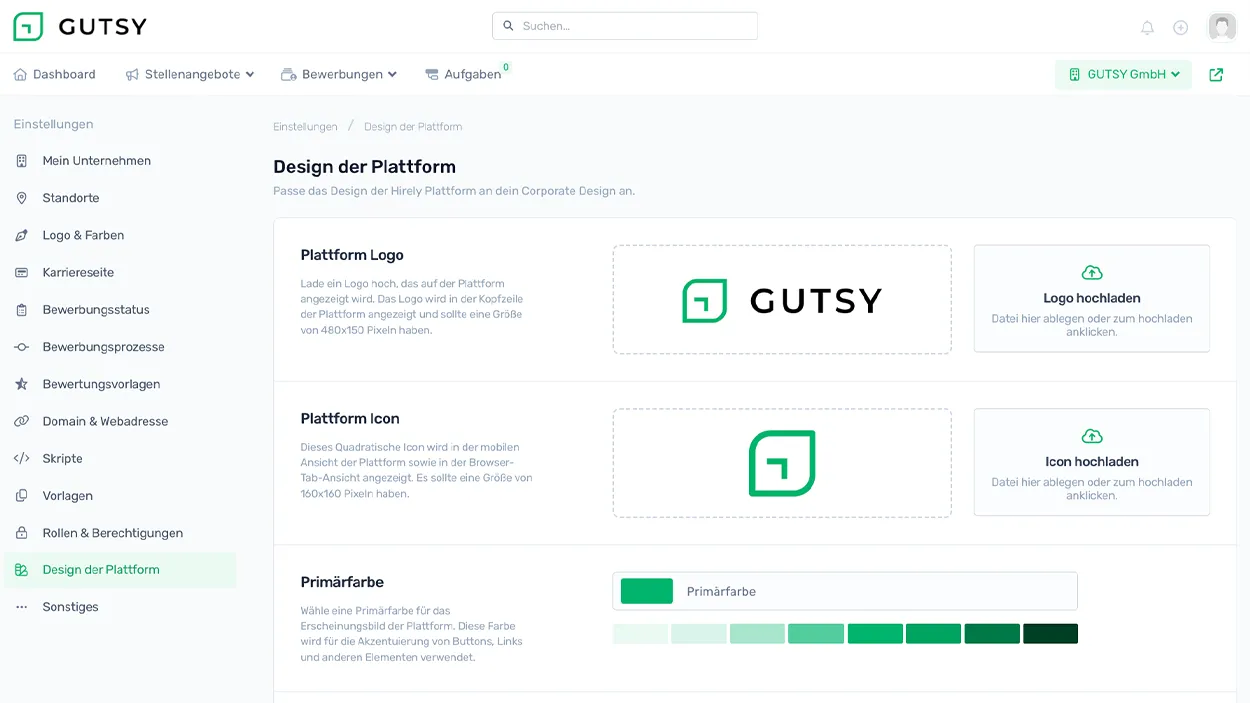The image size is (1250, 703).
Task: Expand the Stellenangebote dropdown menu
Action: [190, 75]
